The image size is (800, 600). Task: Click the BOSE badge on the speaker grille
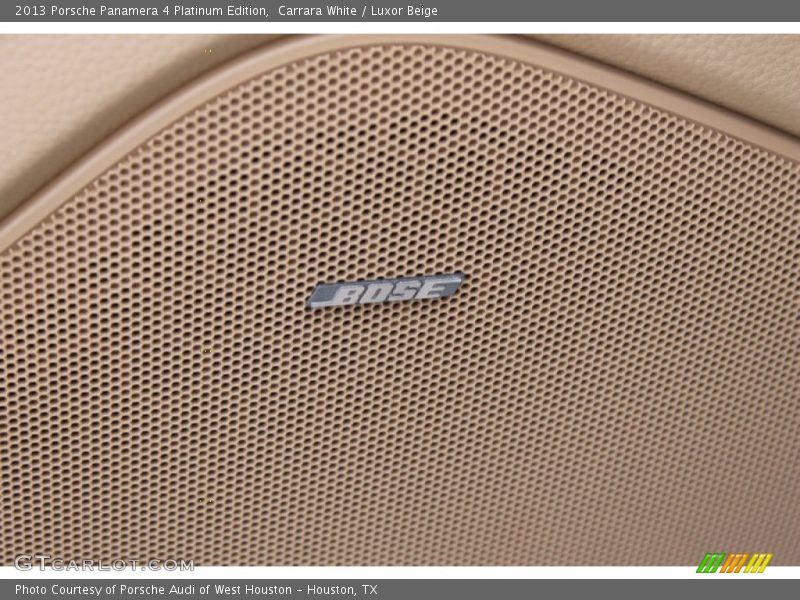pos(386,290)
